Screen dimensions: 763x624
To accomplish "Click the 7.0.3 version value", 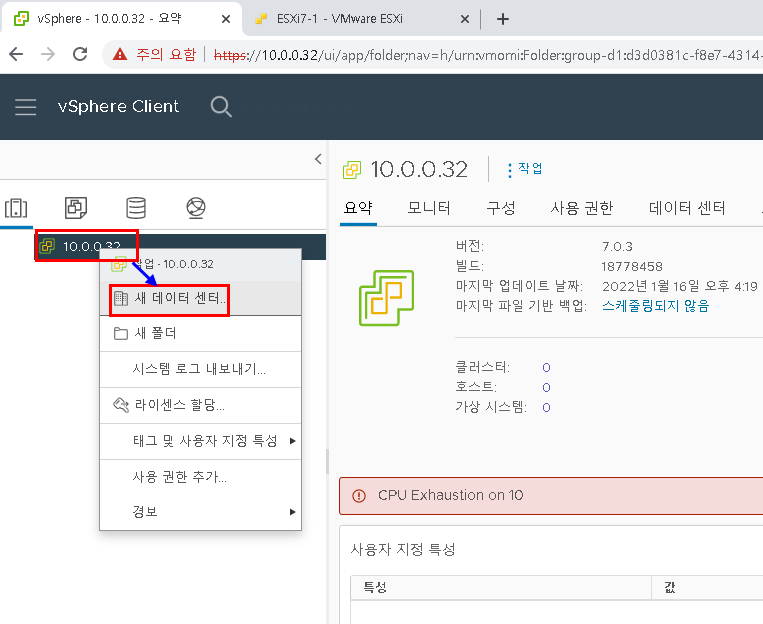I will [617, 246].
